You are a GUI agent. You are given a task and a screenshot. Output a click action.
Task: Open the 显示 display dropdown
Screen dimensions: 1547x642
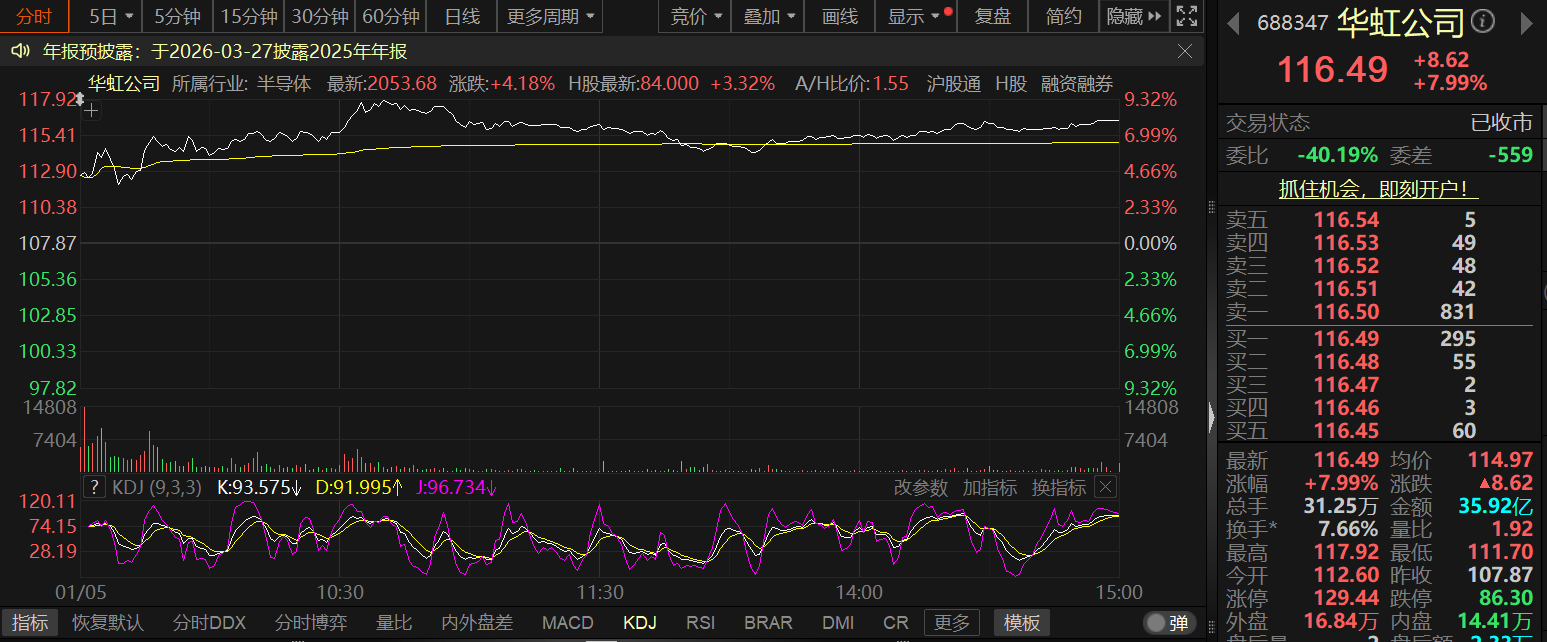coord(914,16)
